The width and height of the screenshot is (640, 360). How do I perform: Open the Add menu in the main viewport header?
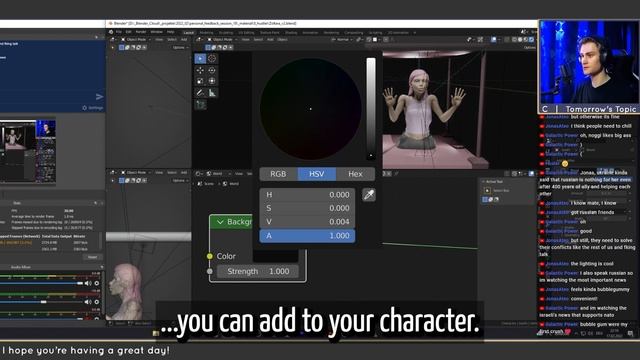tap(270, 40)
